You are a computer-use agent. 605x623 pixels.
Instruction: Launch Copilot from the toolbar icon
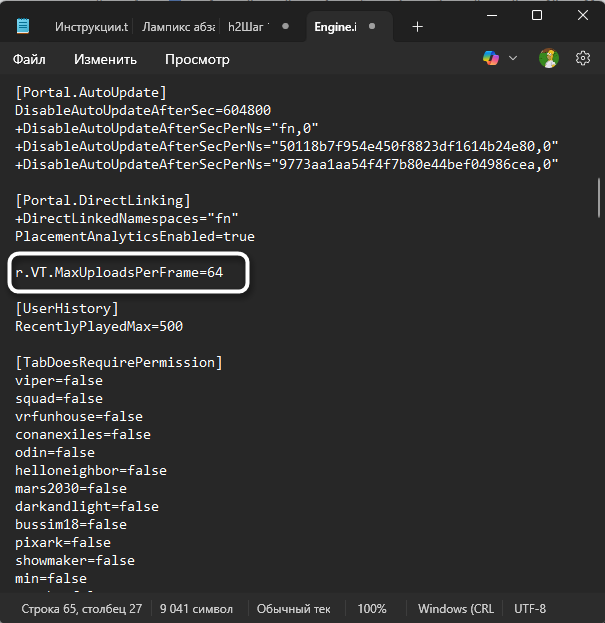491,58
